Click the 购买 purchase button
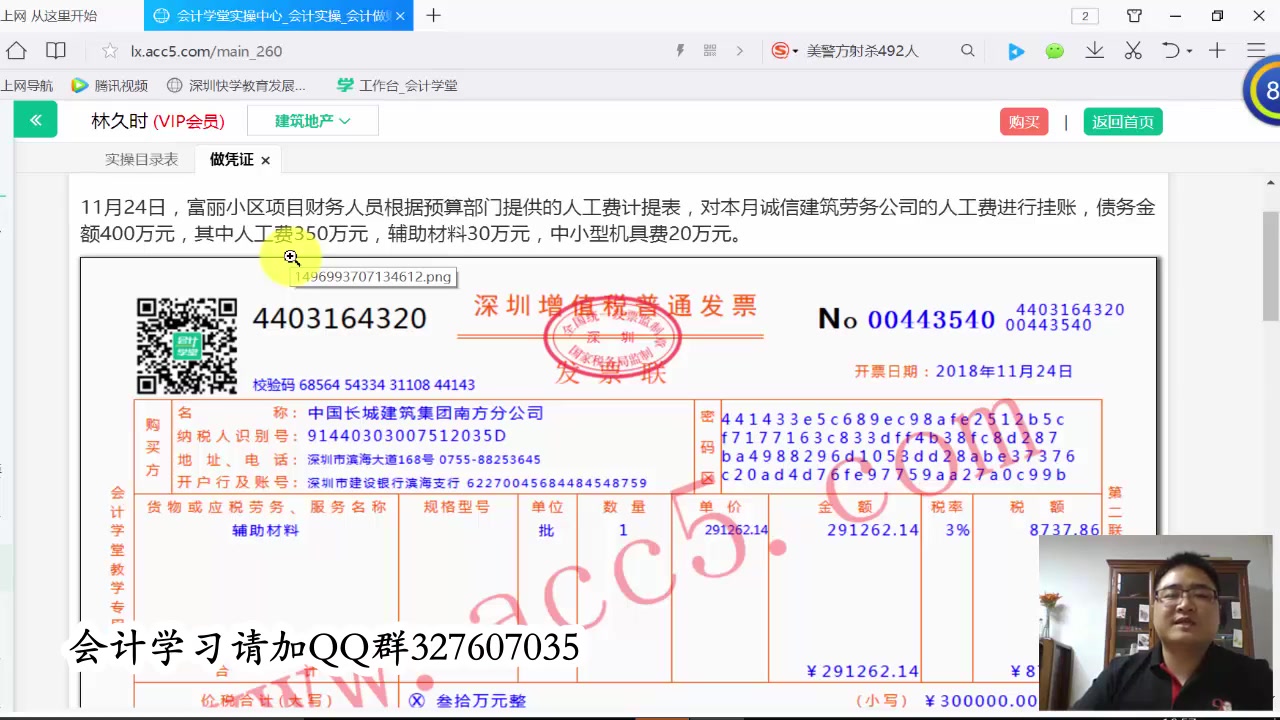Screen dimensions: 1280x720 pos(1023,121)
